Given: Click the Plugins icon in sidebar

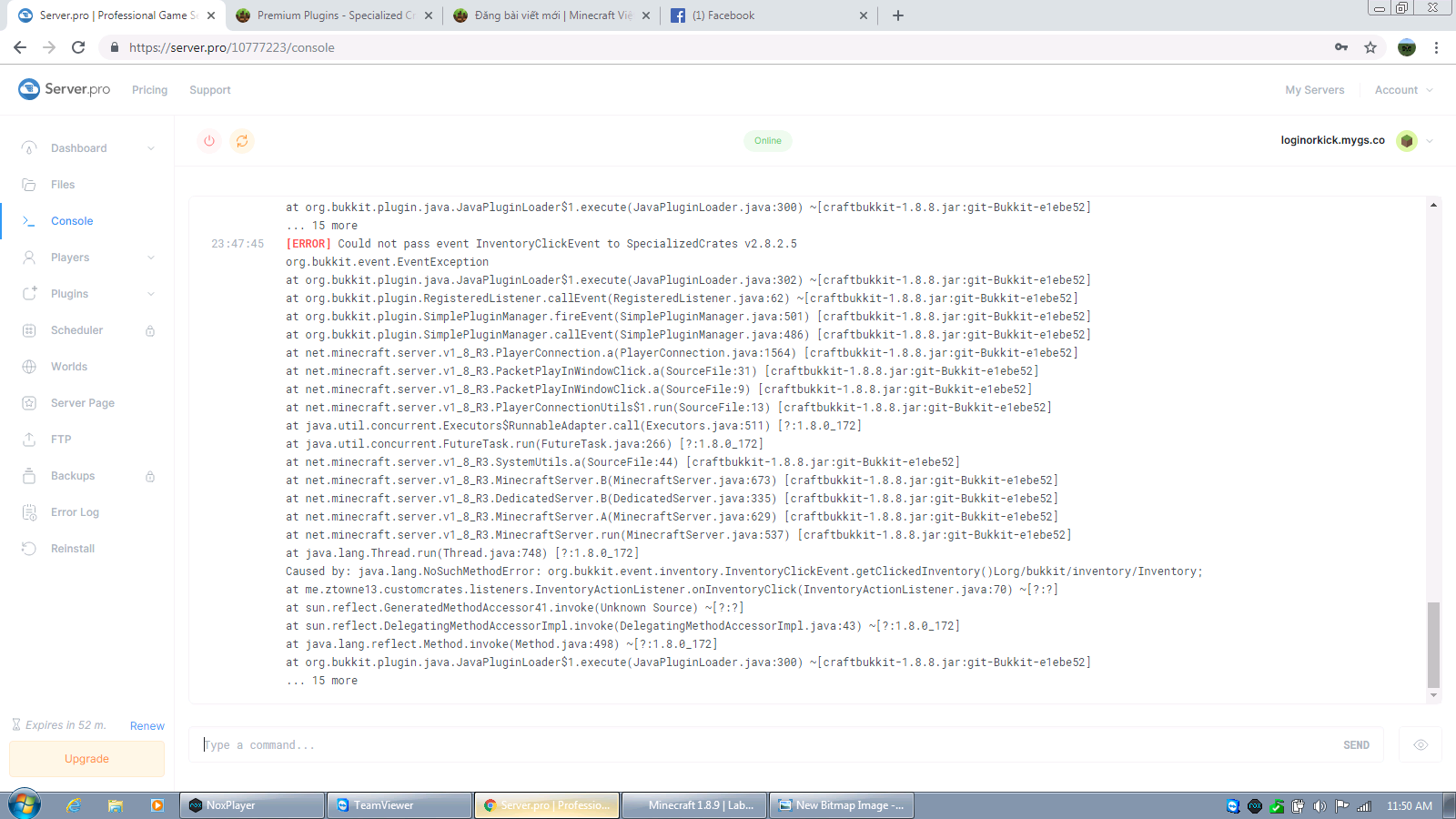Looking at the screenshot, I should [29, 294].
